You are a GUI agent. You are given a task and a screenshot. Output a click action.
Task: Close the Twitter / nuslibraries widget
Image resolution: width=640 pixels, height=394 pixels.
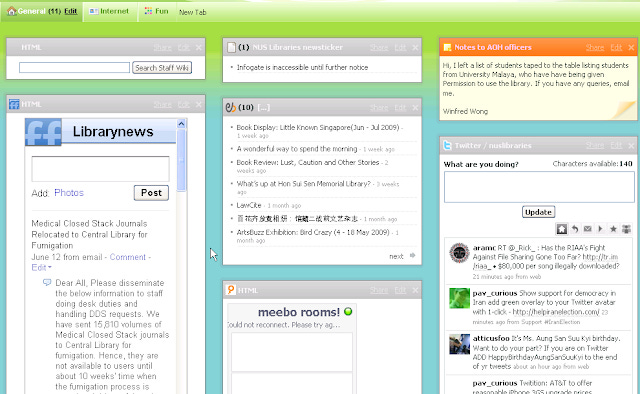pyautogui.click(x=631, y=146)
